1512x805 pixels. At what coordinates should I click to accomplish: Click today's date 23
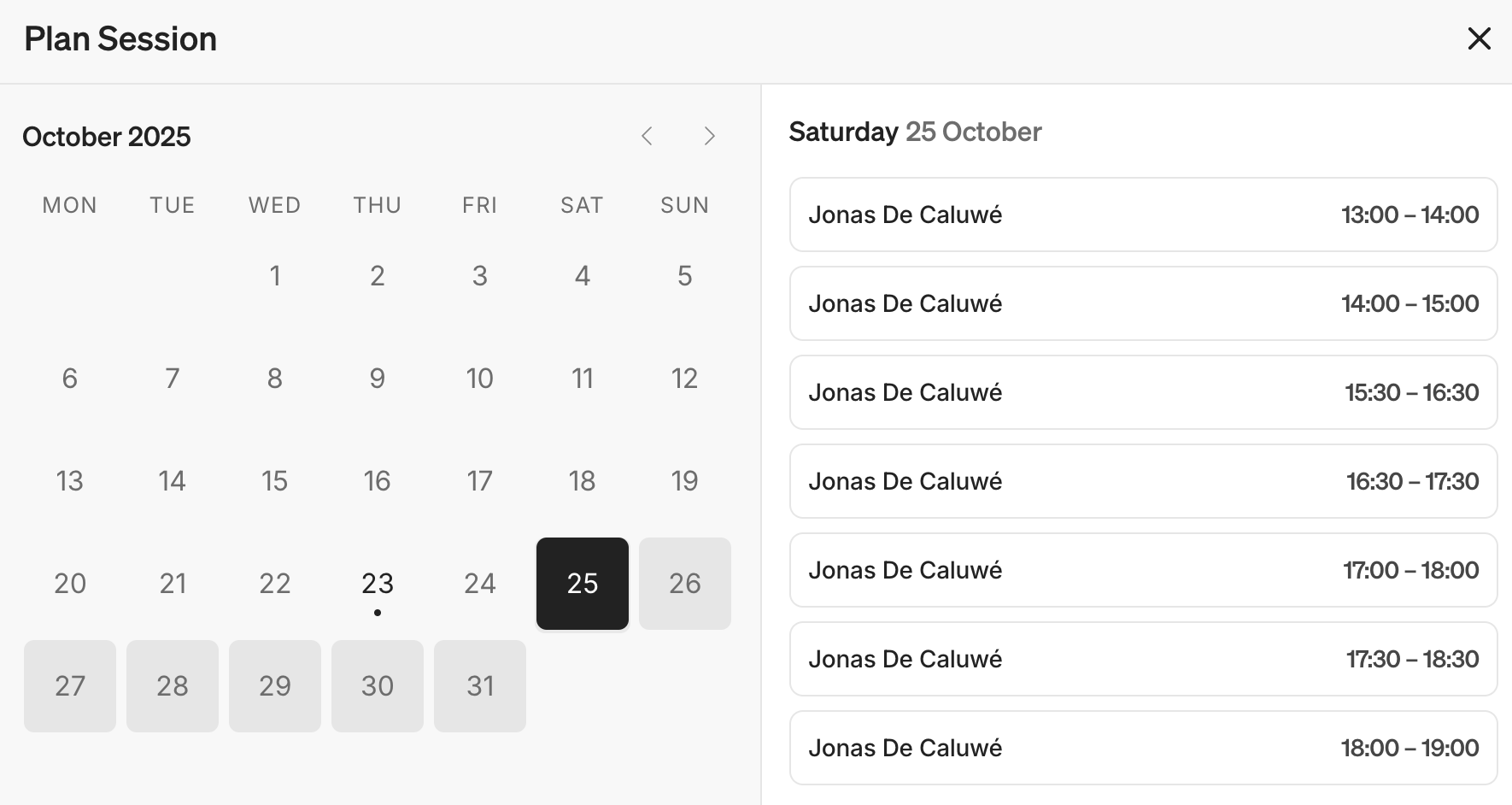point(378,584)
